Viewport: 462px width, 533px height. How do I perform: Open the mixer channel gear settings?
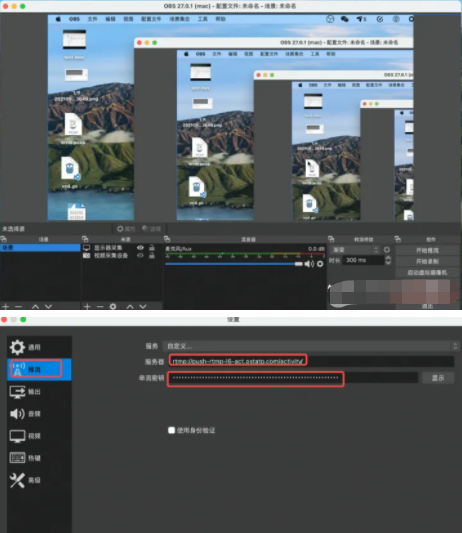point(320,264)
